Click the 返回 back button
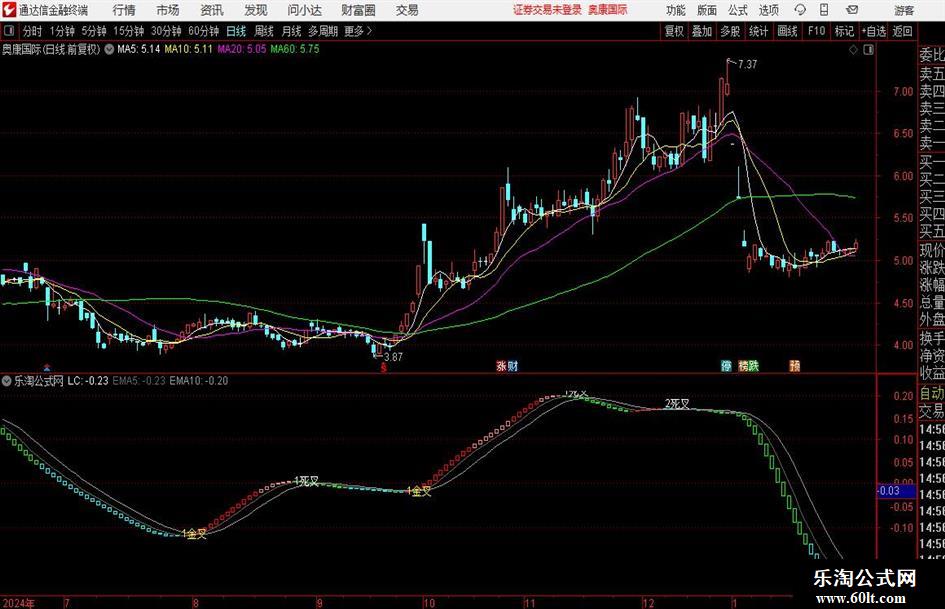The image size is (945, 609). pos(902,31)
